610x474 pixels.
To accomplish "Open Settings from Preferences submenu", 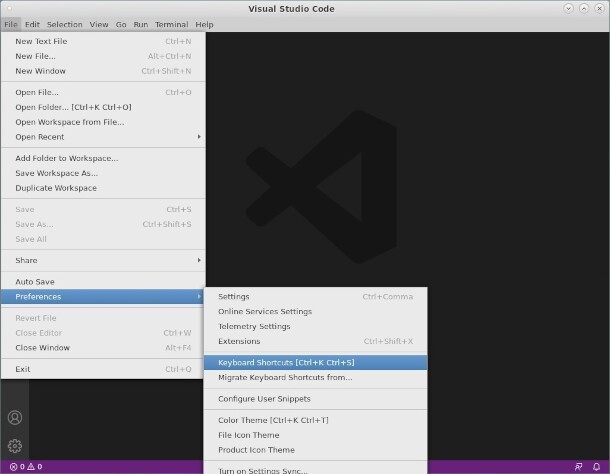I will [316, 297].
